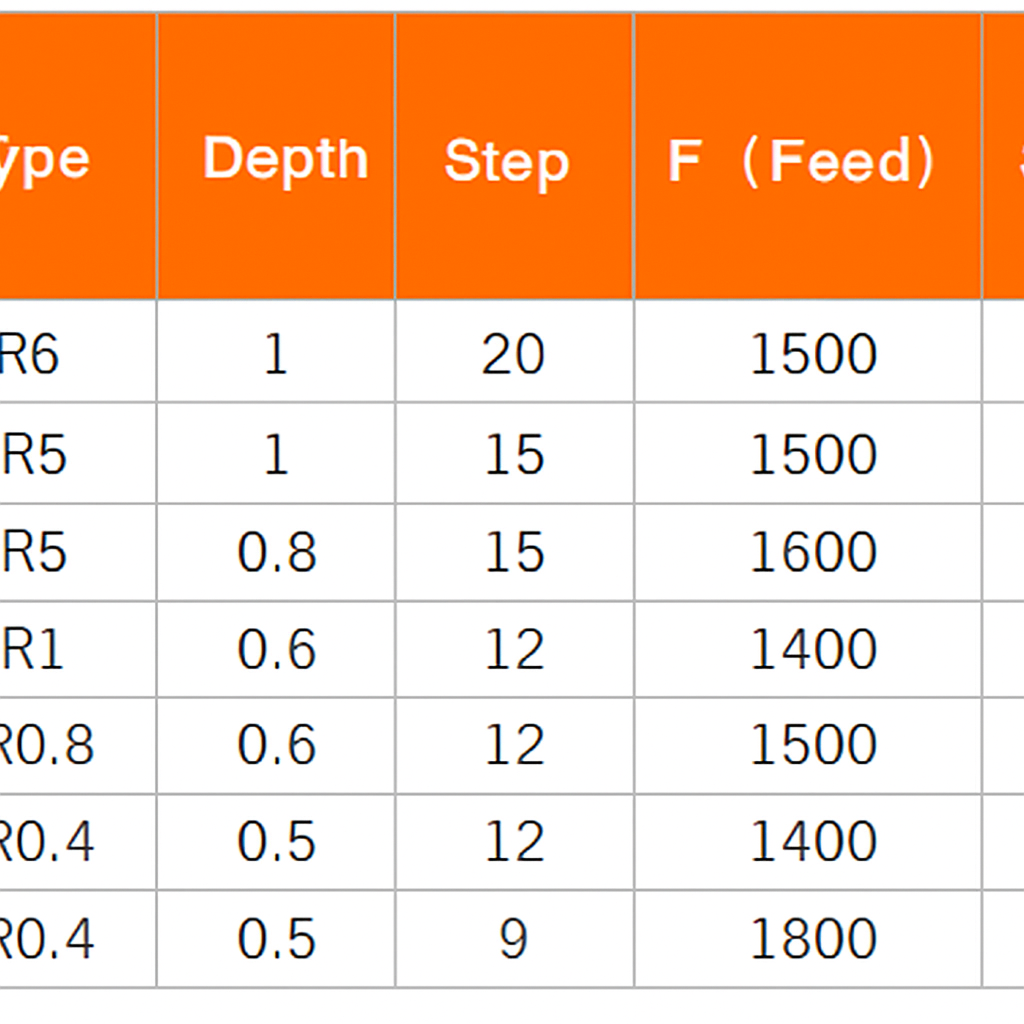Select the Feed cell showing 1600

[x=813, y=552]
